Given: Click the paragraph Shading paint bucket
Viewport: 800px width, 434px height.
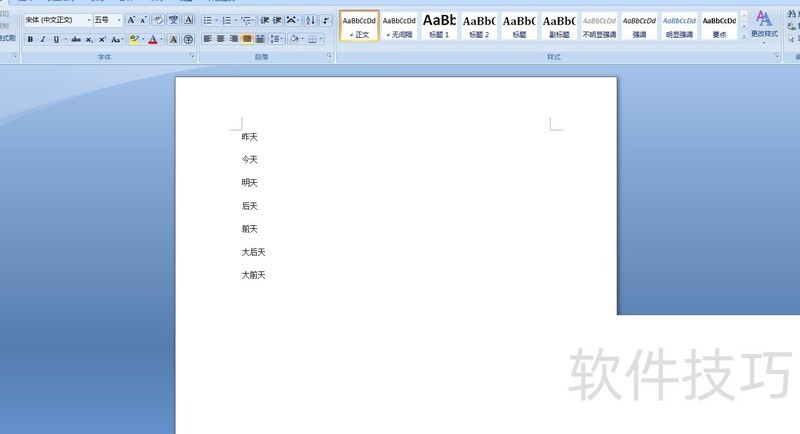Looking at the screenshot, I should (294, 39).
